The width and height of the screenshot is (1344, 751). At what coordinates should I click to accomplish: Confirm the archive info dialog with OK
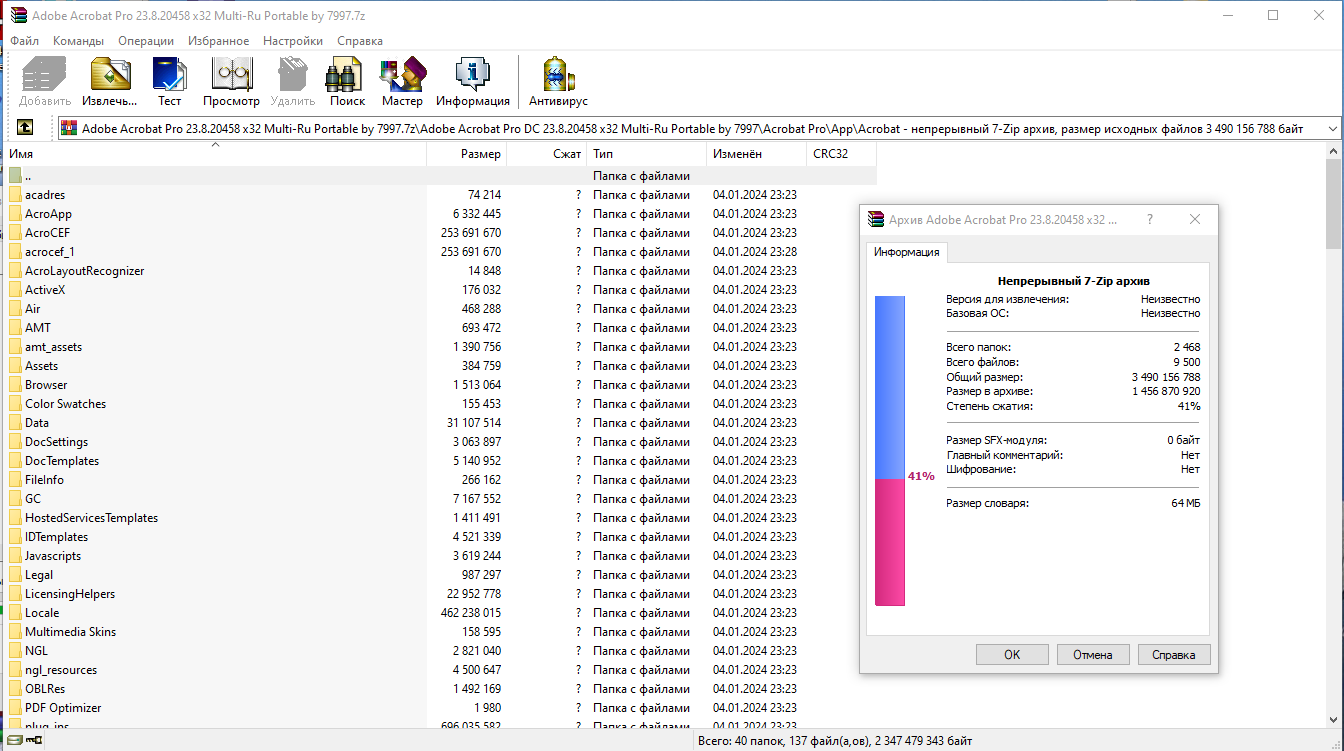[1012, 654]
